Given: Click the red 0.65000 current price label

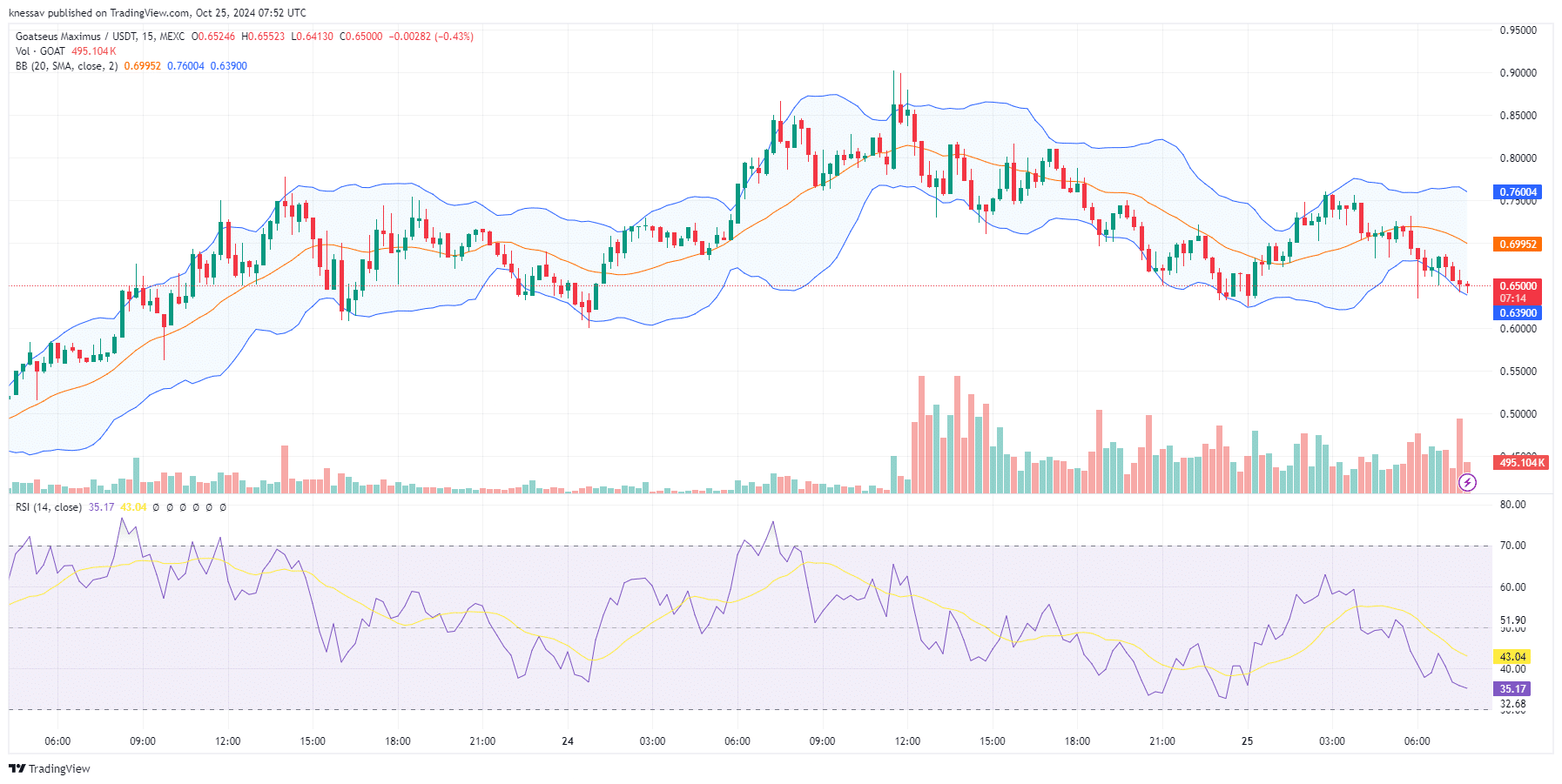Looking at the screenshot, I should [x=1518, y=285].
